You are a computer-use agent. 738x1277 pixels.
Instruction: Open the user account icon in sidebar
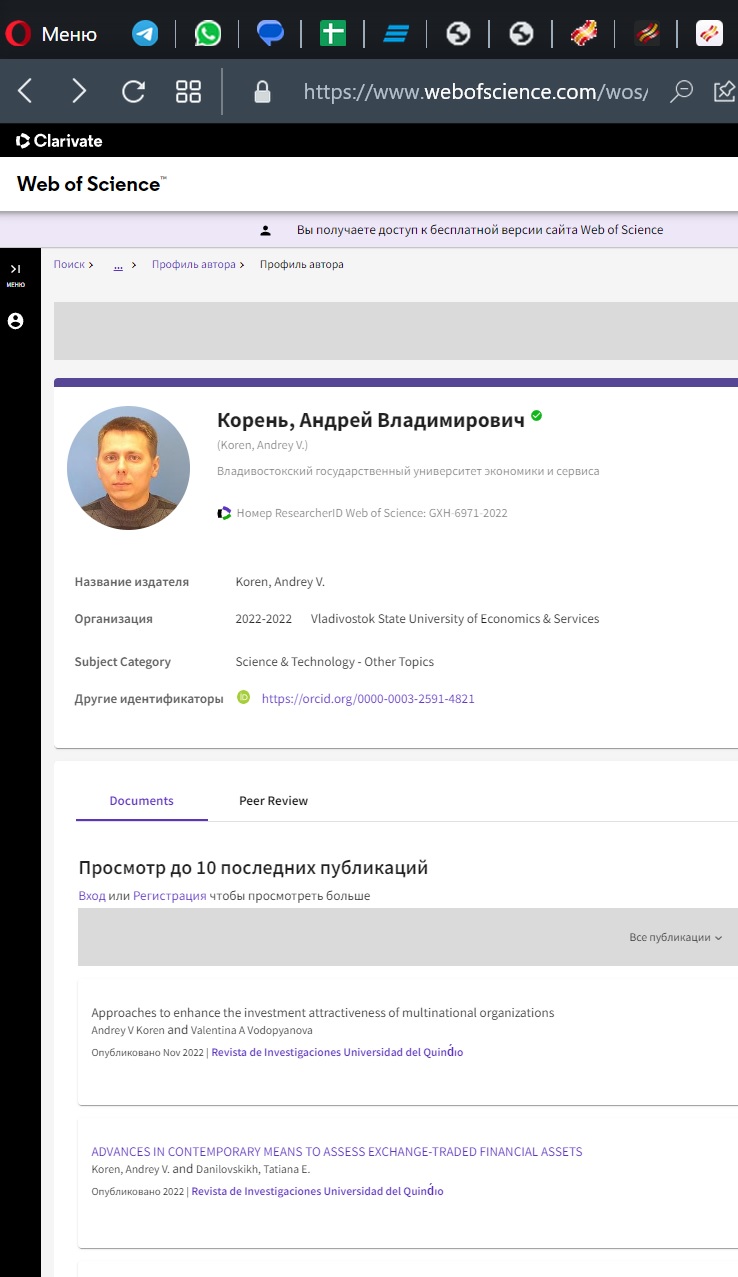tap(15, 321)
